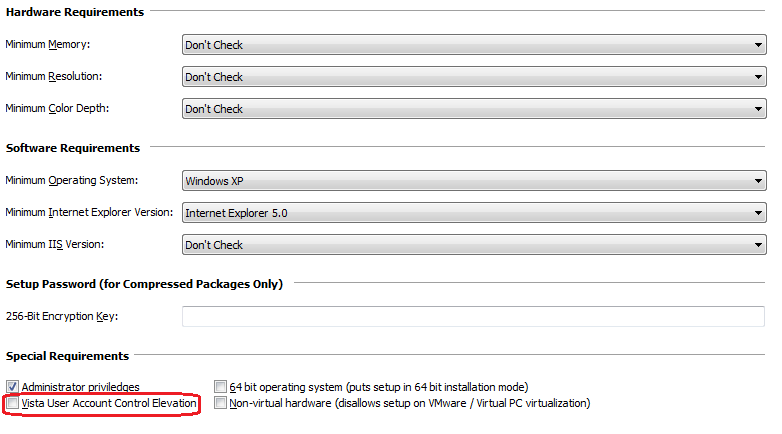Screen dimensions: 782x434
Task: Click the 256-Bit Encryption Key field
Action: 473,316
